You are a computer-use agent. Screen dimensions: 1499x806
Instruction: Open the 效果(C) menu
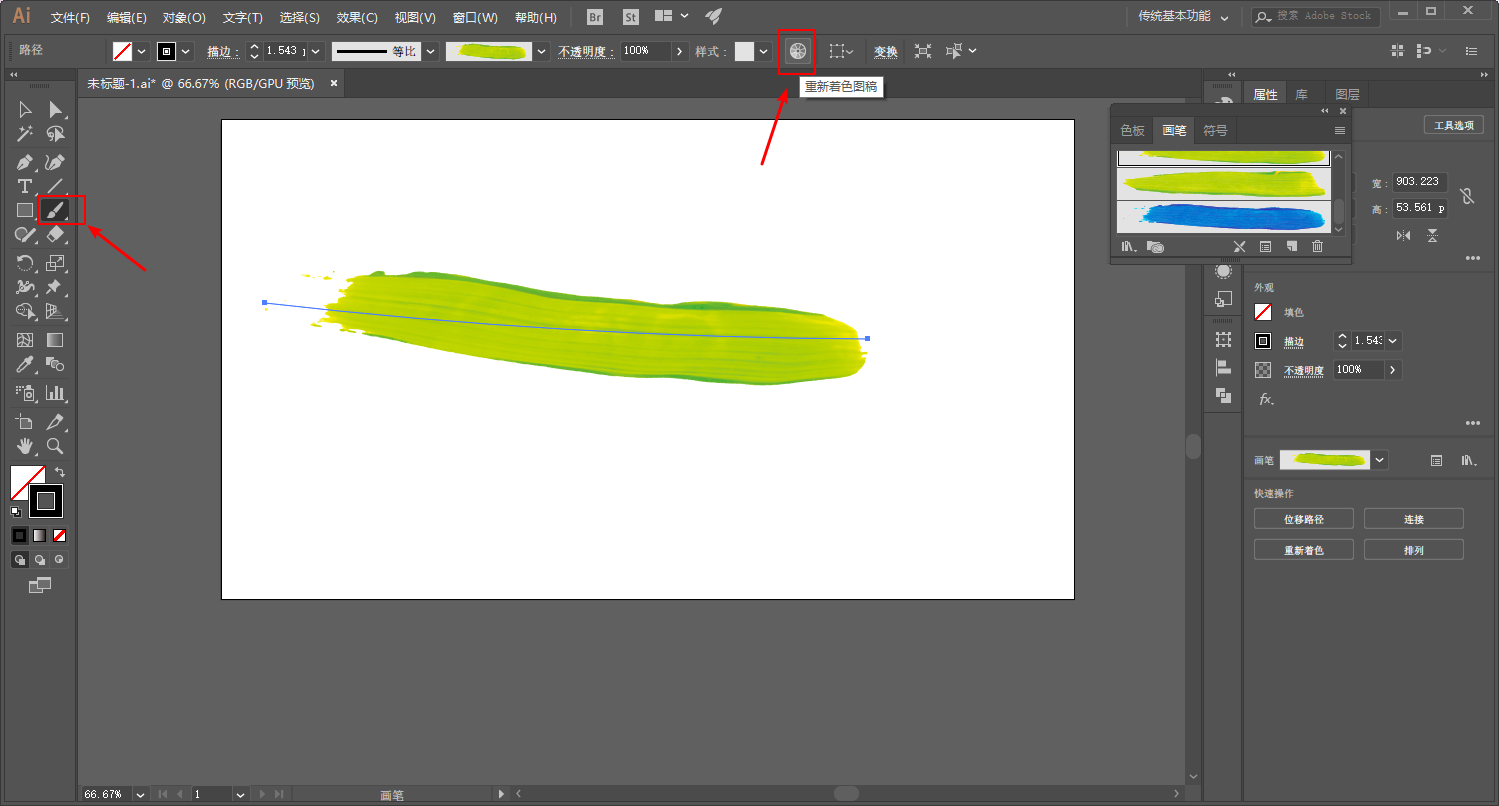pyautogui.click(x=357, y=18)
